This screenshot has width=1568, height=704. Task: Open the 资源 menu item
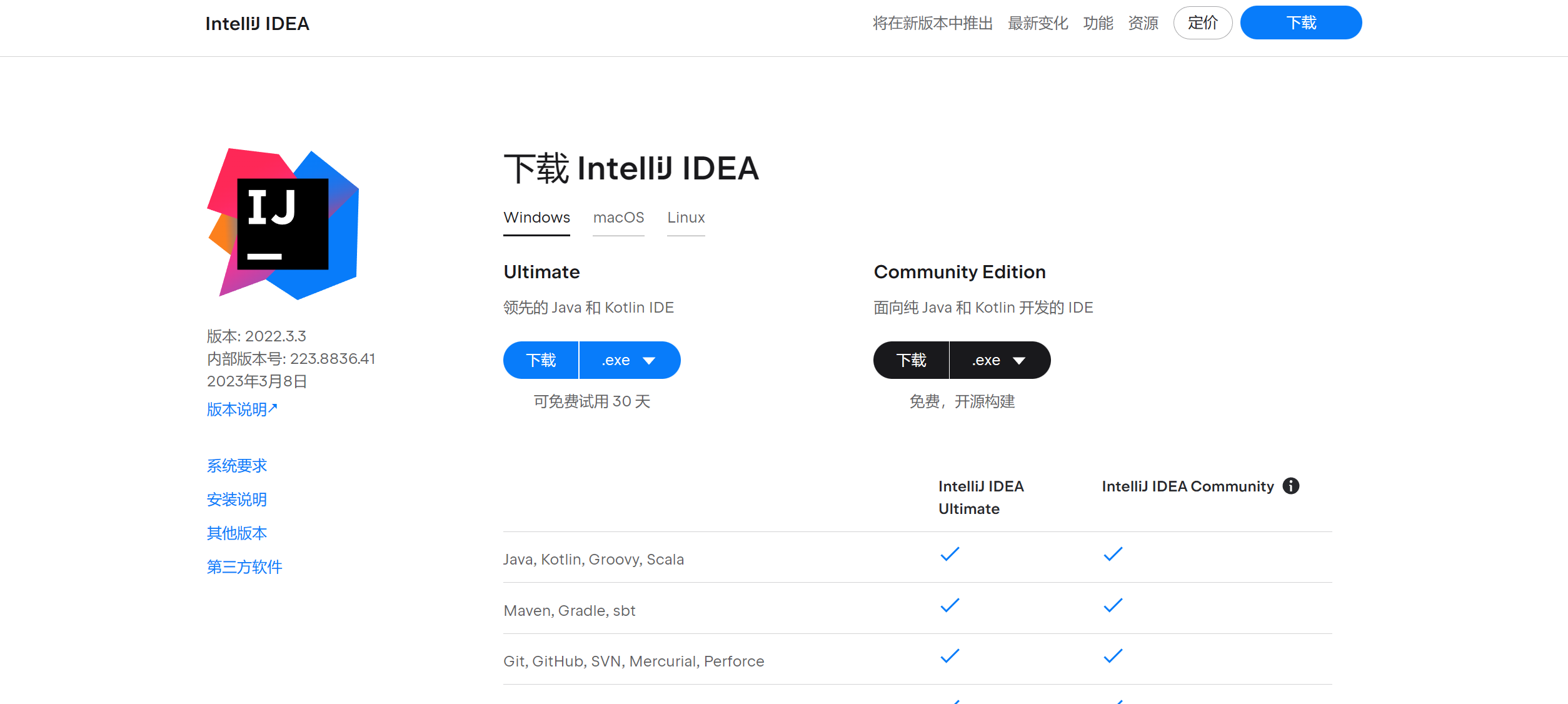click(1143, 23)
